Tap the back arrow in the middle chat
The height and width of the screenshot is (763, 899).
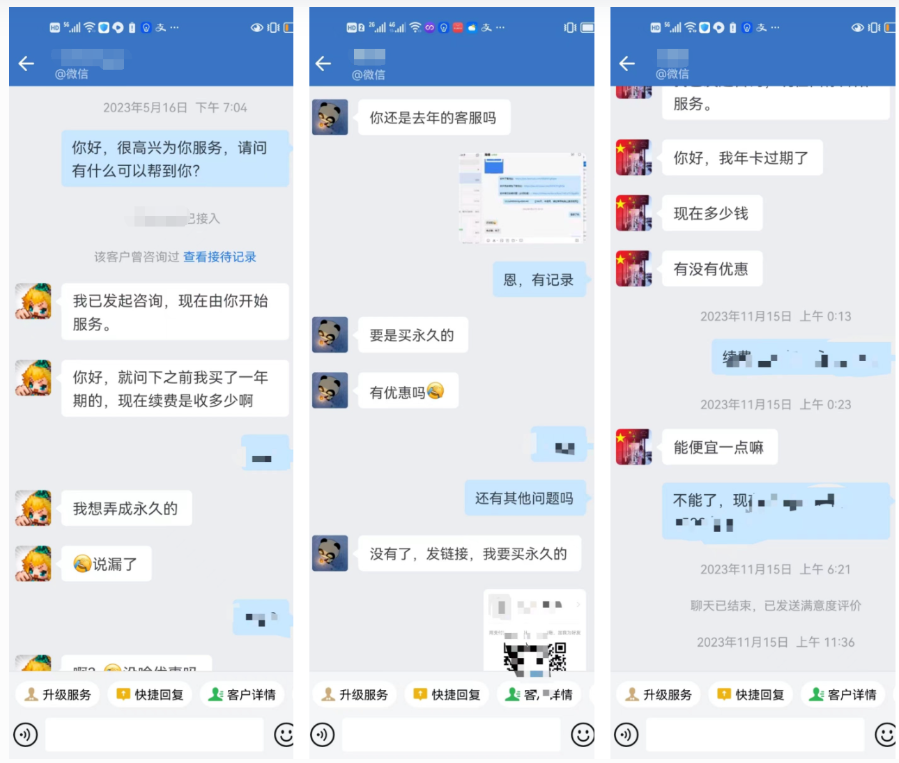pos(323,64)
